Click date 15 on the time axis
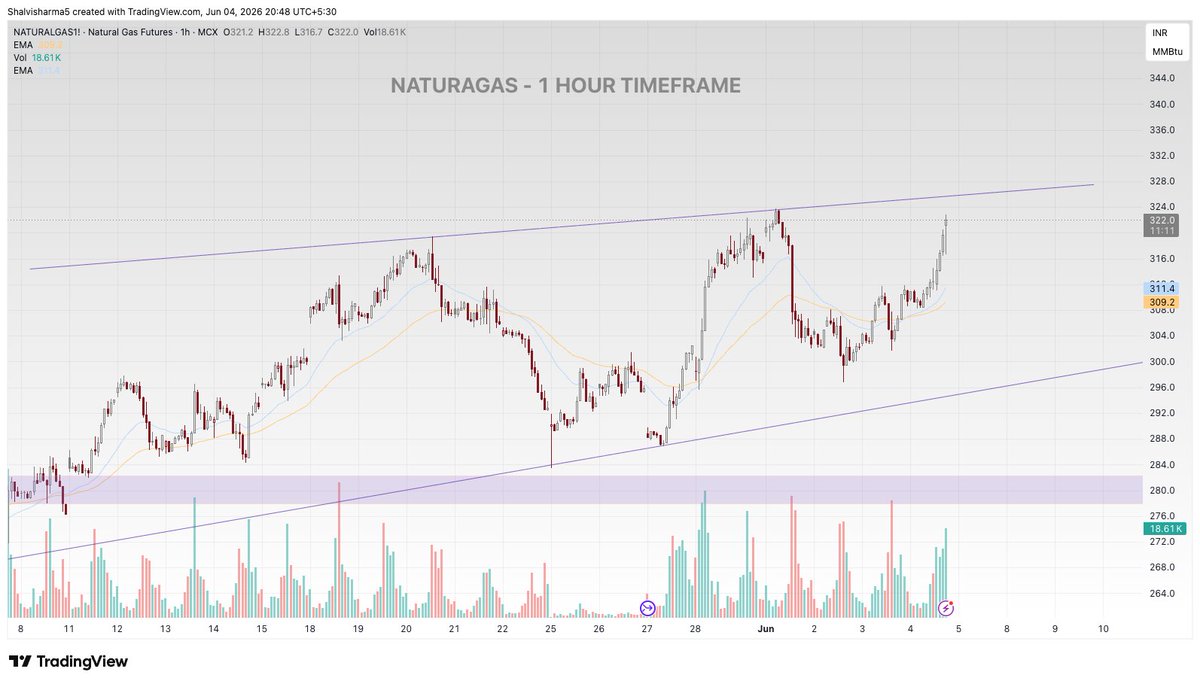 point(261,629)
